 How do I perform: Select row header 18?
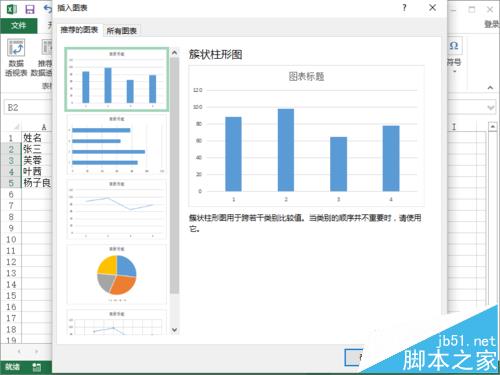tap(11, 329)
